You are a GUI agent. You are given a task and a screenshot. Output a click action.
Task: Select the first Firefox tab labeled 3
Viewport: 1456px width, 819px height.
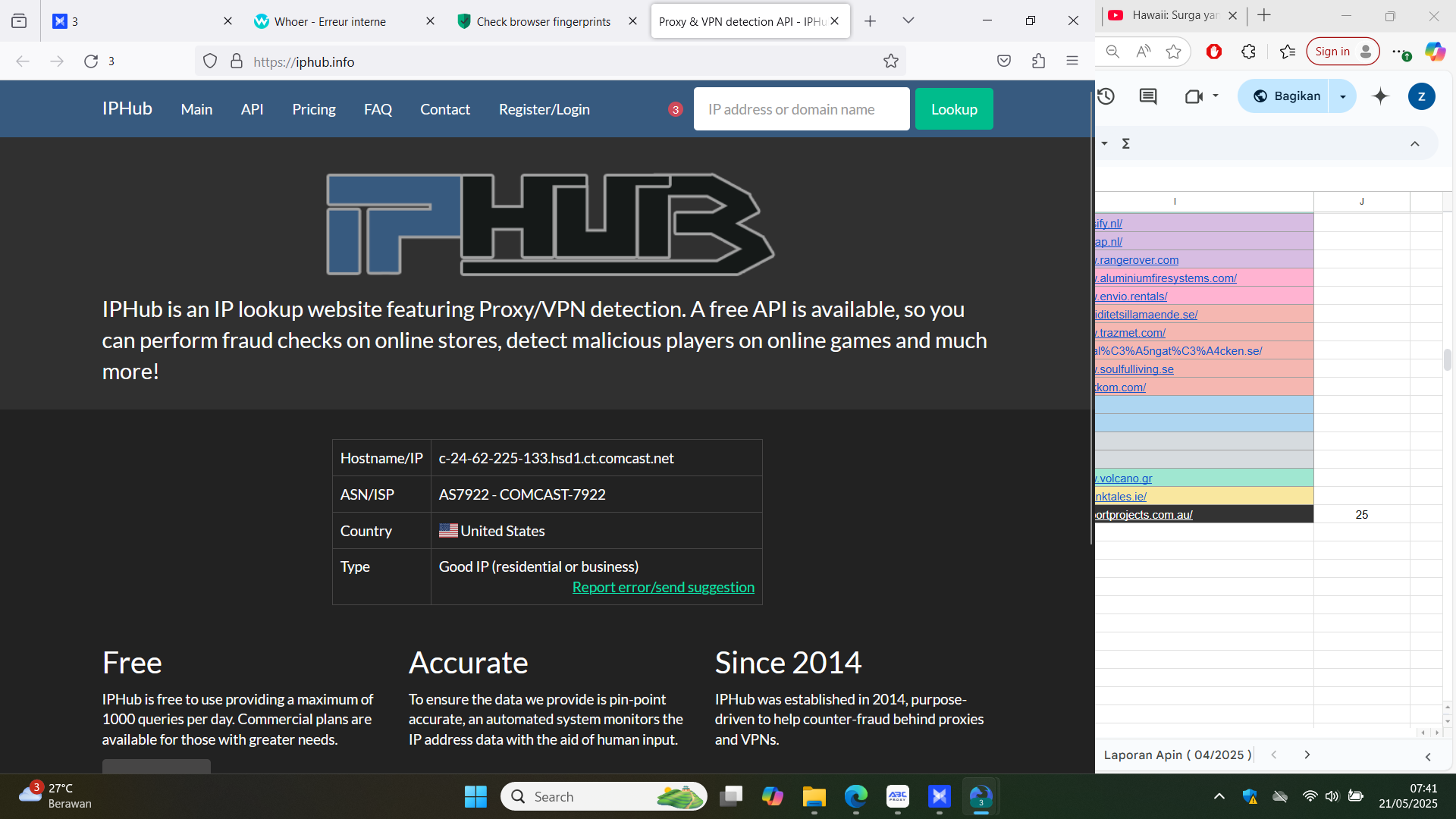tap(142, 21)
